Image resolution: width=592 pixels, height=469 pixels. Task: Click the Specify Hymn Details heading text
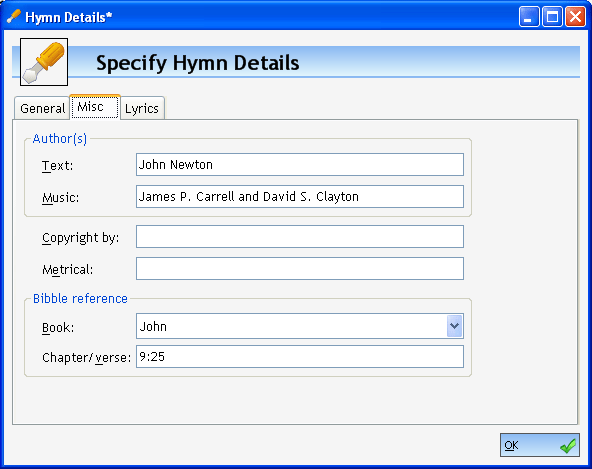point(197,63)
